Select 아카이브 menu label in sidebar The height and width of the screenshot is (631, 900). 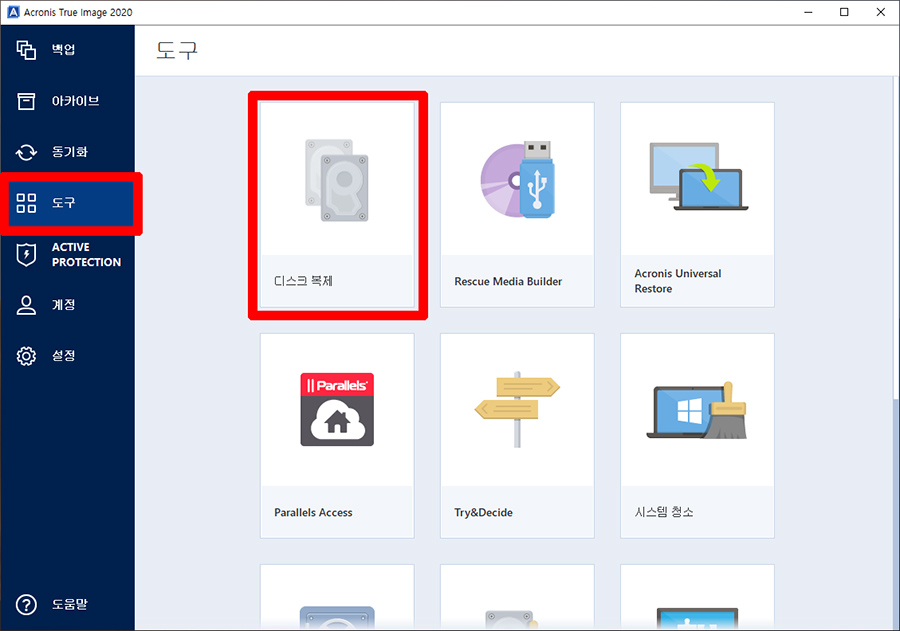pos(76,101)
